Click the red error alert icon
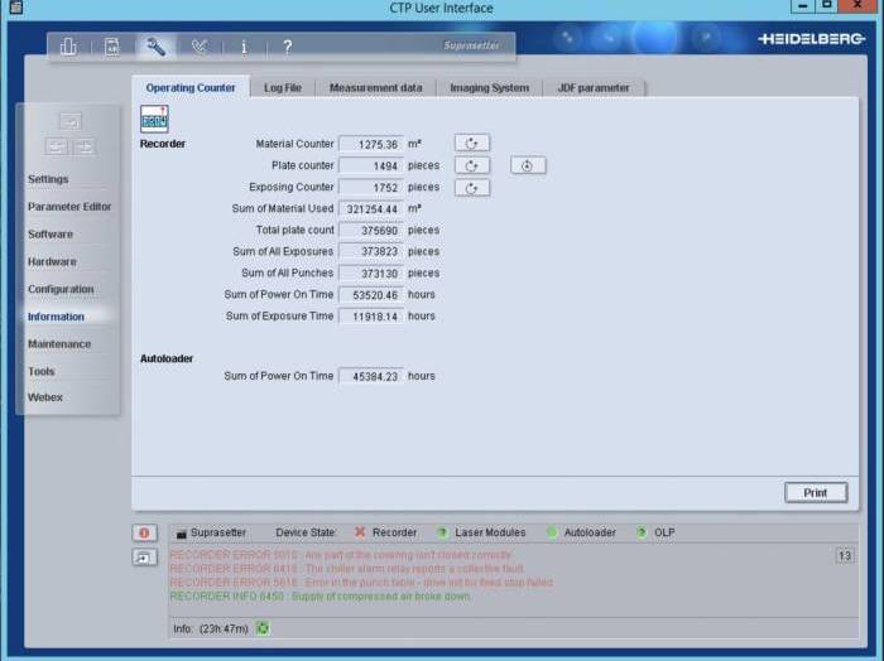 tap(143, 533)
